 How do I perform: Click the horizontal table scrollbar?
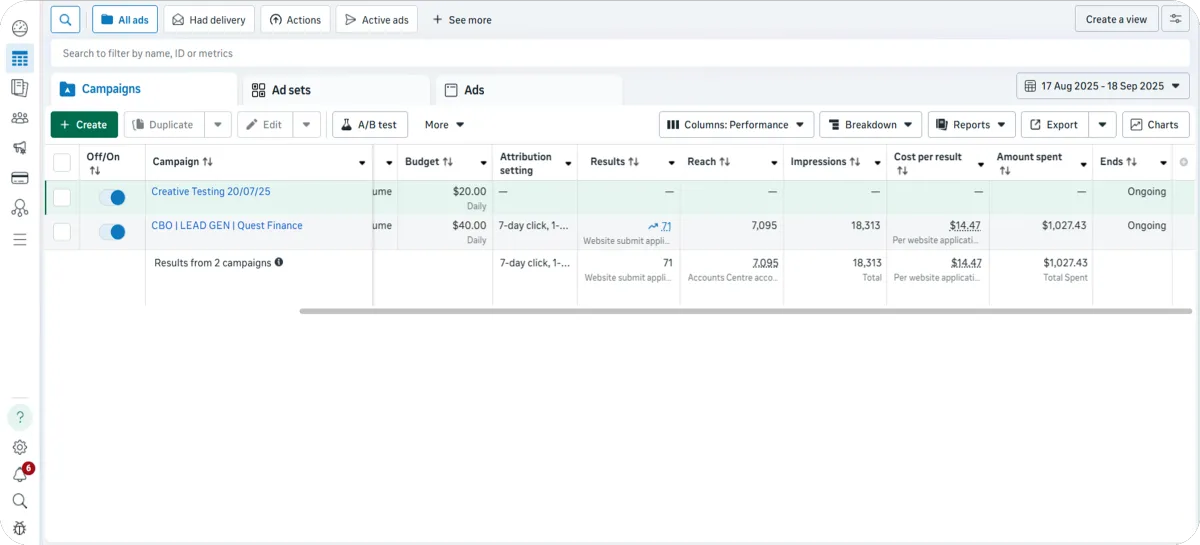coord(745,311)
